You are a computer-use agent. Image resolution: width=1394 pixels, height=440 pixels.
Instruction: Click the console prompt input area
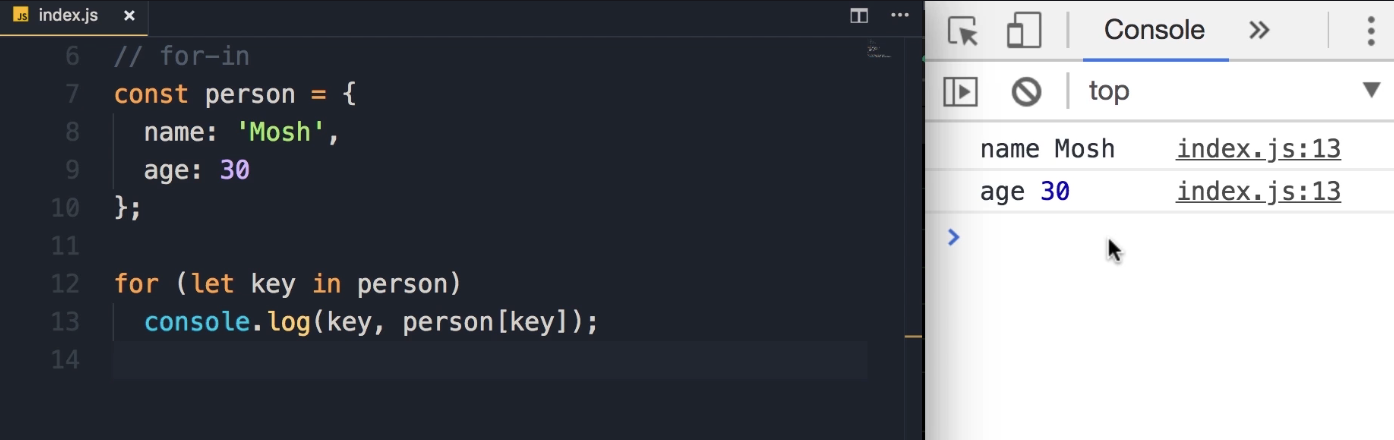point(1150,238)
